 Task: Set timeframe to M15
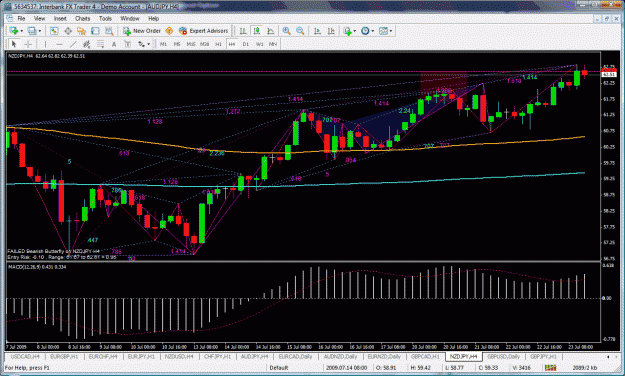[191, 44]
